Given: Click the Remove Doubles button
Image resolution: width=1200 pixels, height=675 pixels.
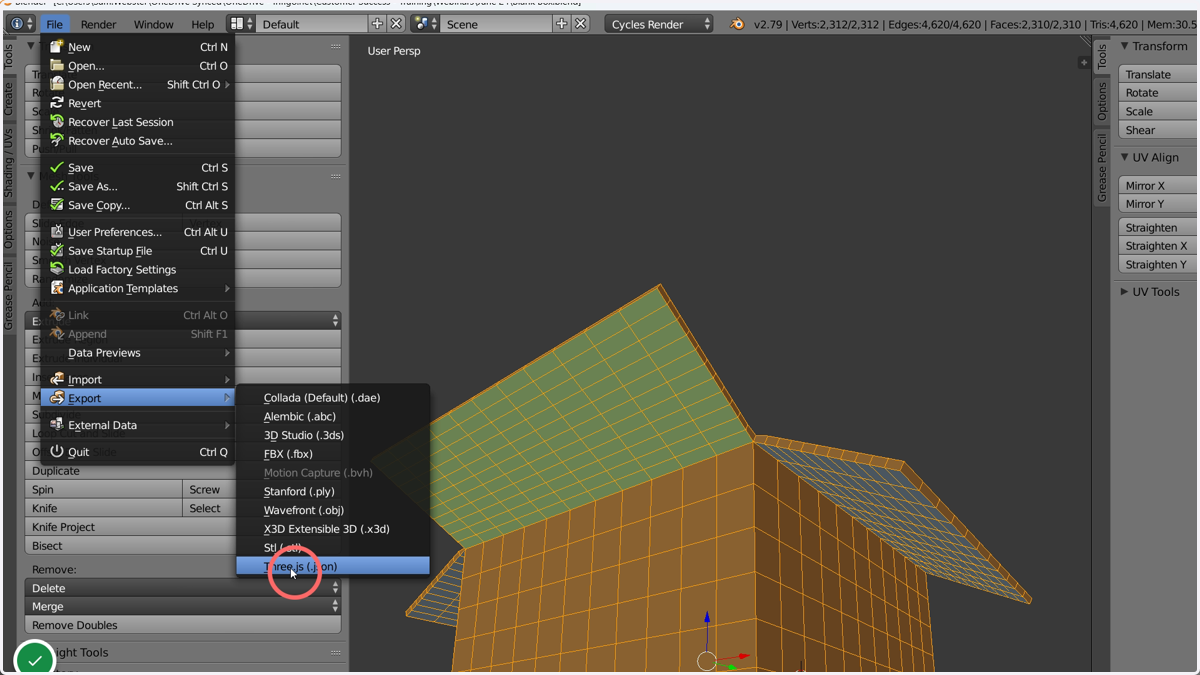Looking at the screenshot, I should pyautogui.click(x=183, y=626).
